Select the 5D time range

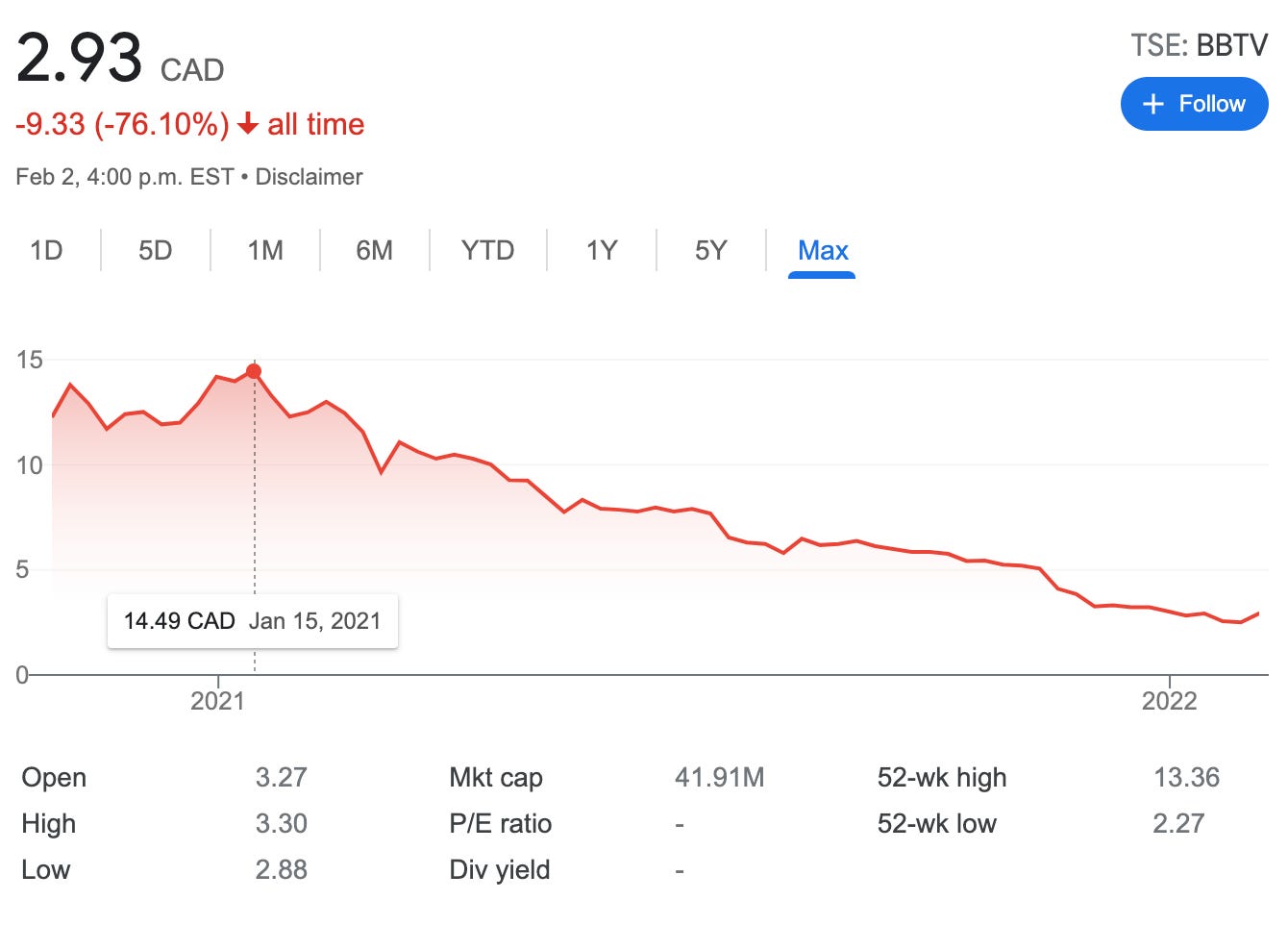coord(155,250)
